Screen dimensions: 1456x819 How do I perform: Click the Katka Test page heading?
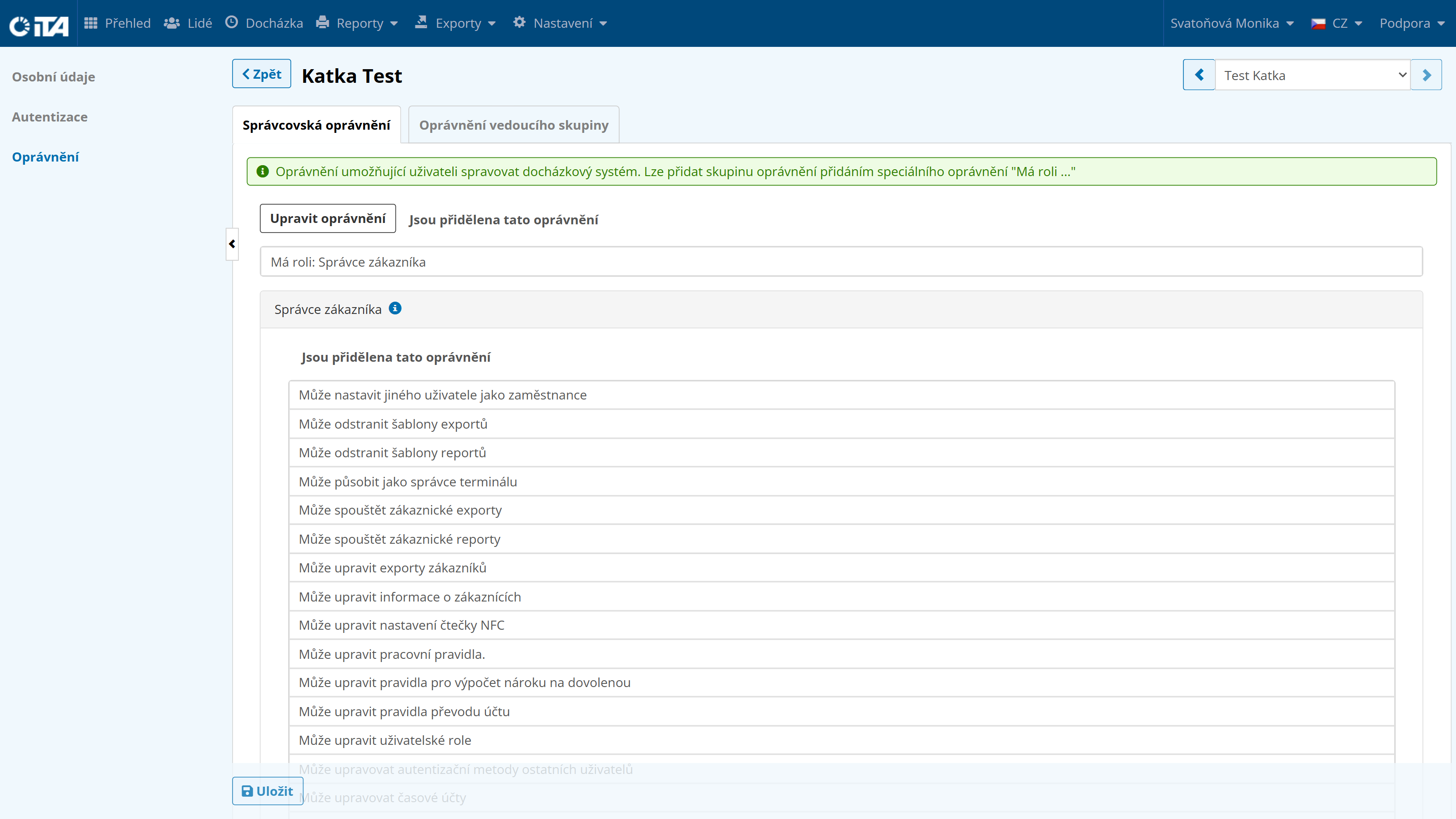[352, 76]
